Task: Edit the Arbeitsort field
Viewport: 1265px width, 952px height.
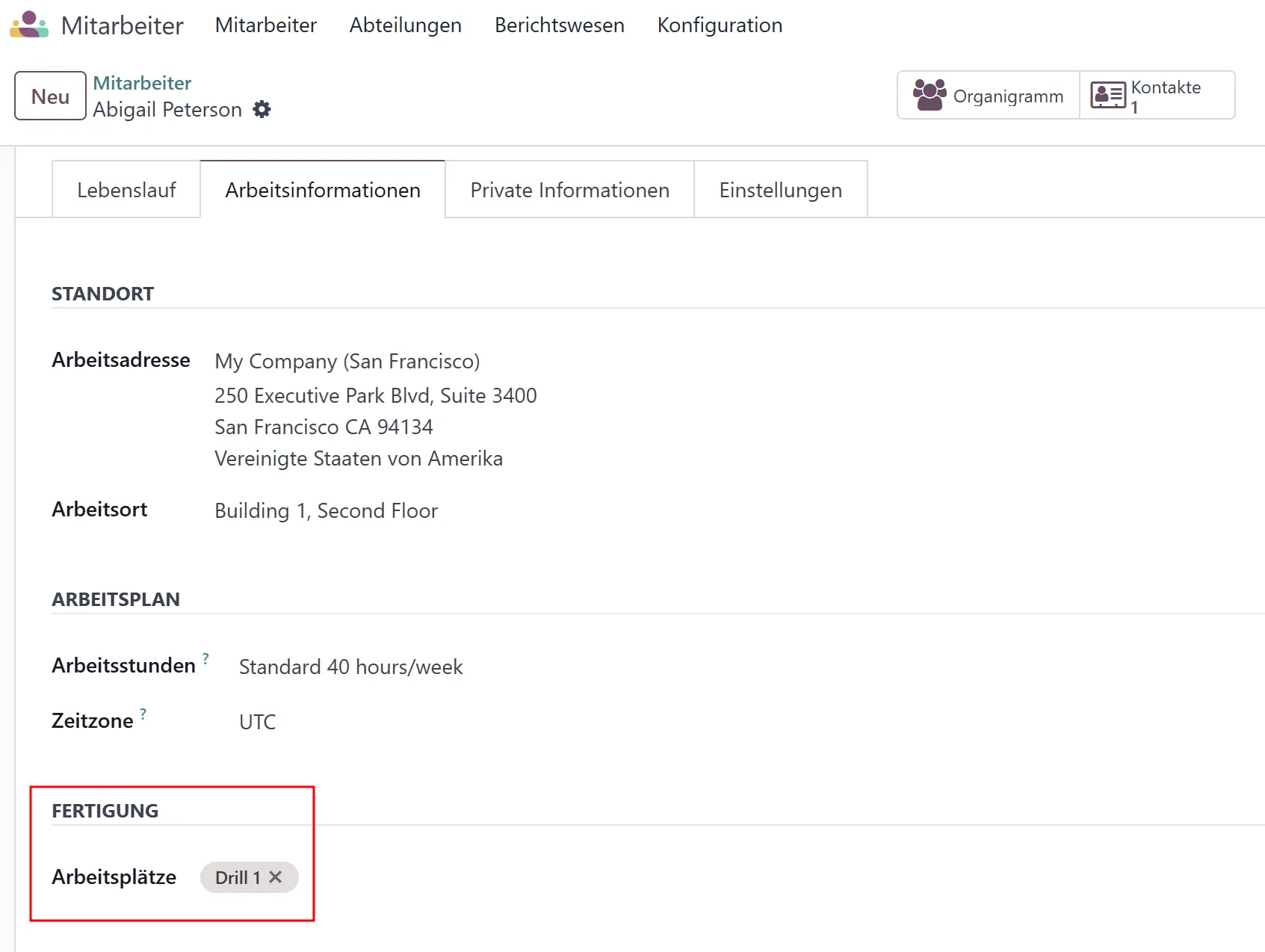Action: [x=326, y=511]
